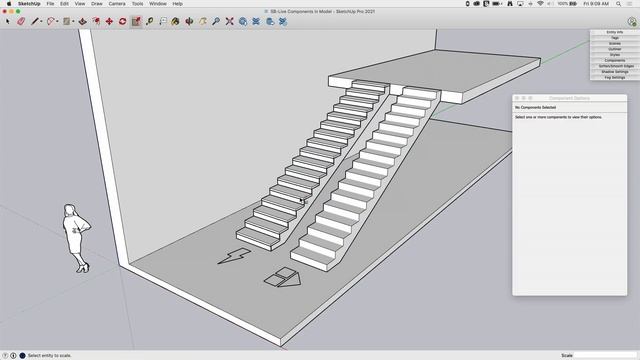Expand the Outliner tray panel

click(615, 49)
